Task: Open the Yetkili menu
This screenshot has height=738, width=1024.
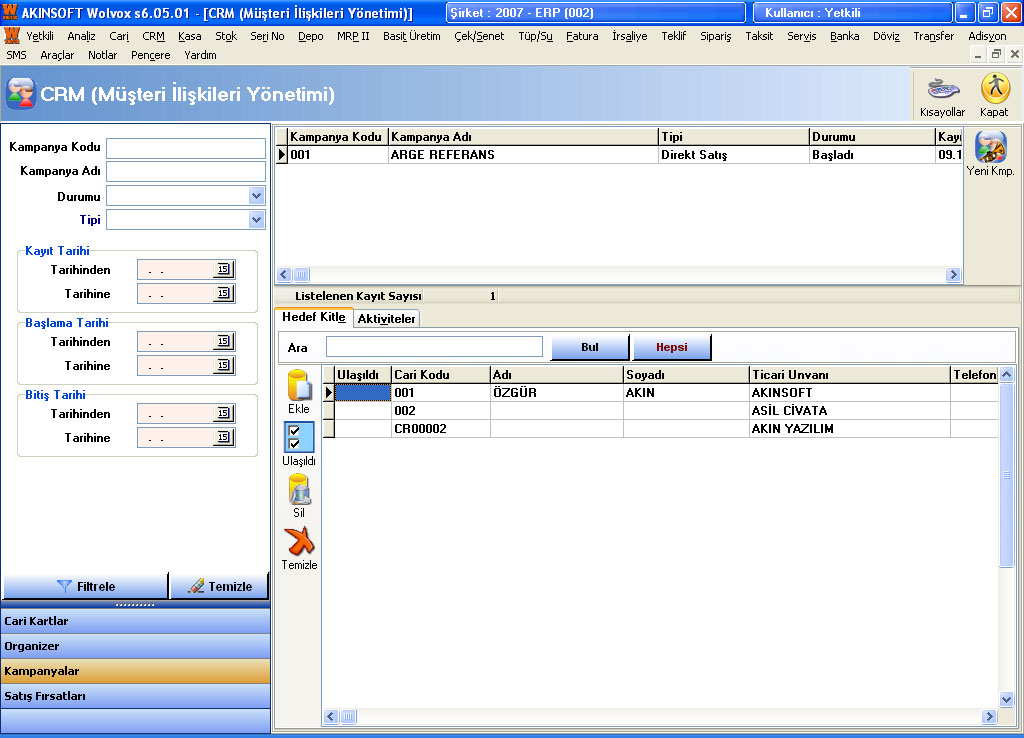Action: pyautogui.click(x=40, y=36)
